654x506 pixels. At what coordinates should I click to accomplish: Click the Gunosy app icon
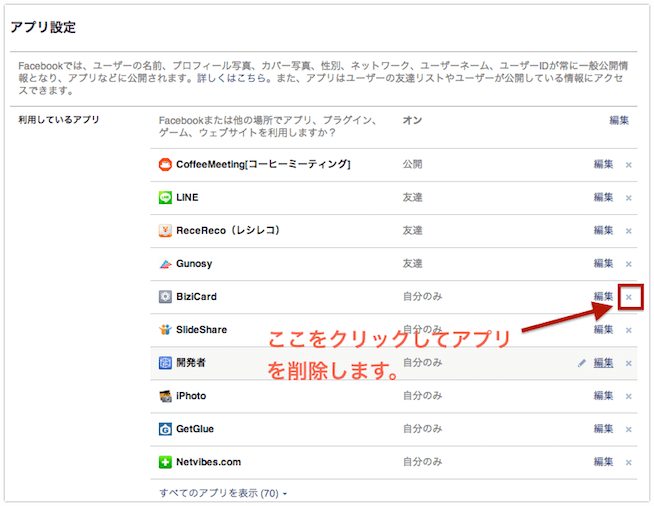click(x=165, y=264)
